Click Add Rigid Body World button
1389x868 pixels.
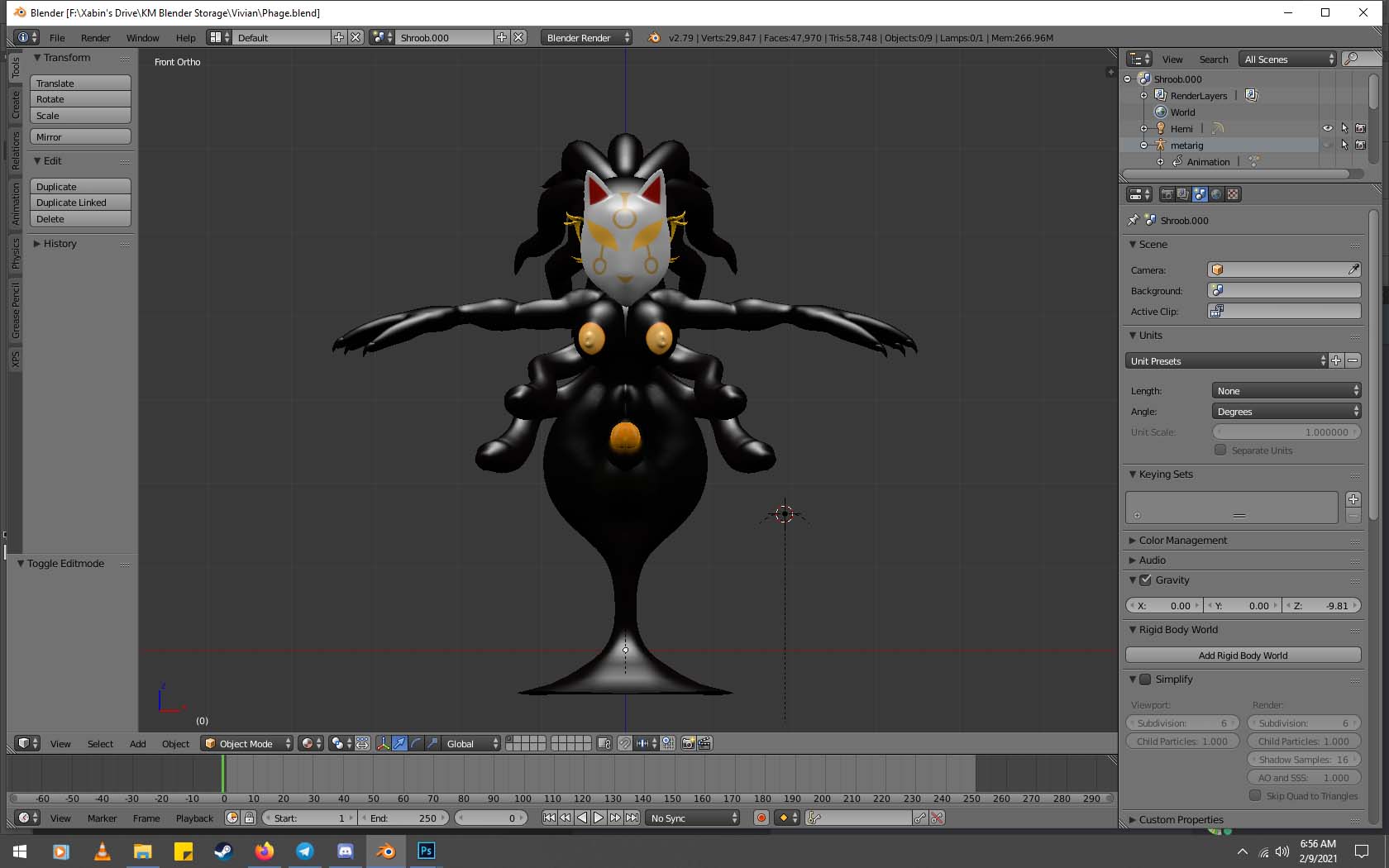click(x=1243, y=656)
